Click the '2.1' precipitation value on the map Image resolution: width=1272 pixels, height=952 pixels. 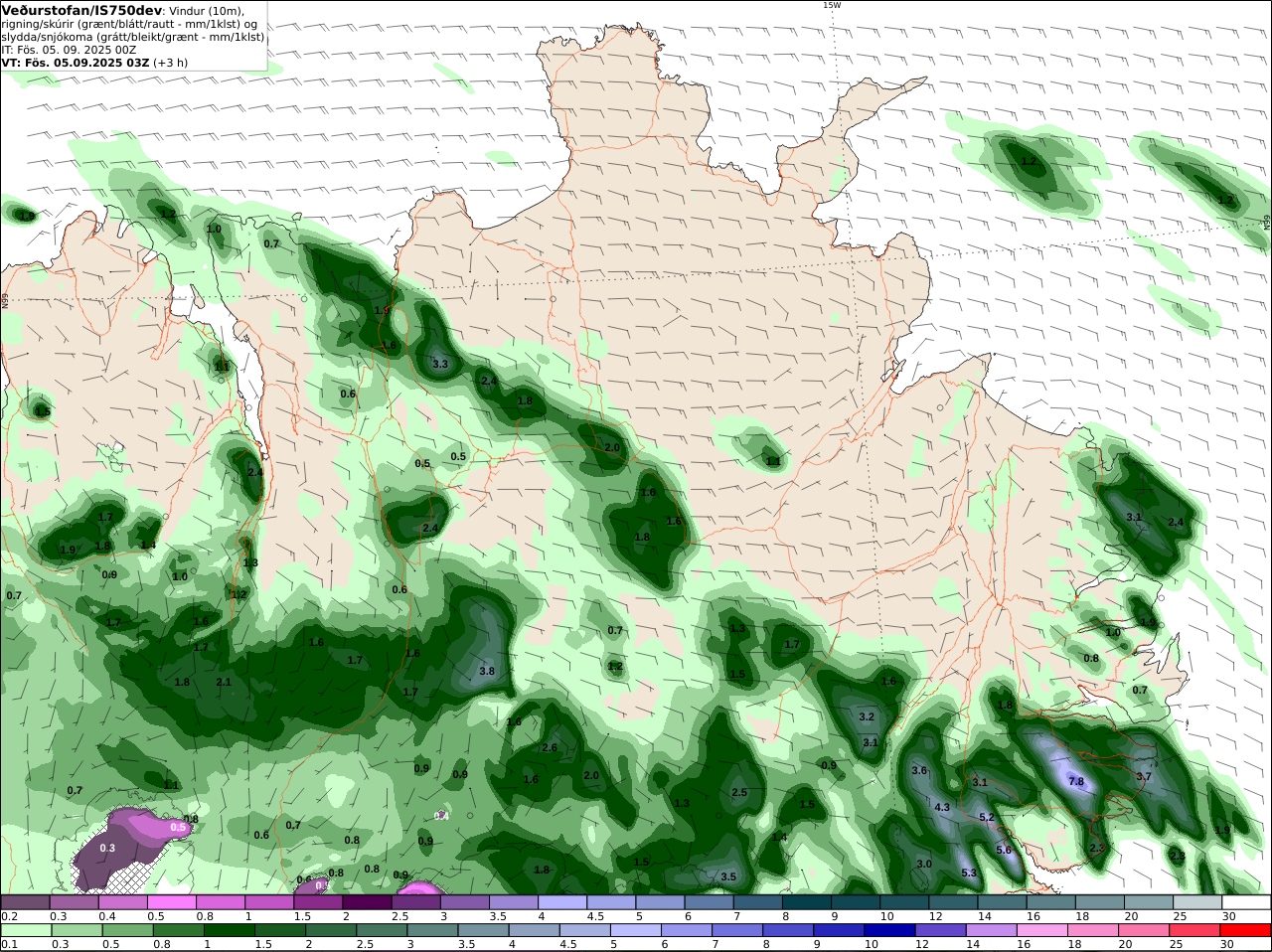(224, 682)
